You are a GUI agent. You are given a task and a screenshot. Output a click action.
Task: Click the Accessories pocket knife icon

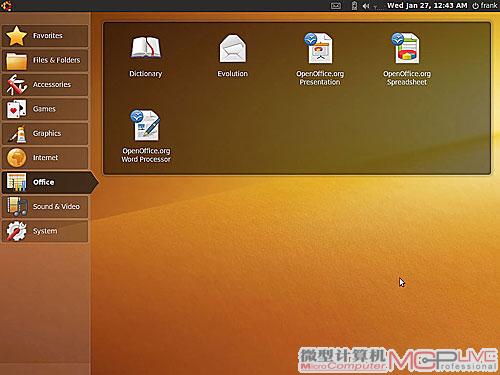point(17,85)
